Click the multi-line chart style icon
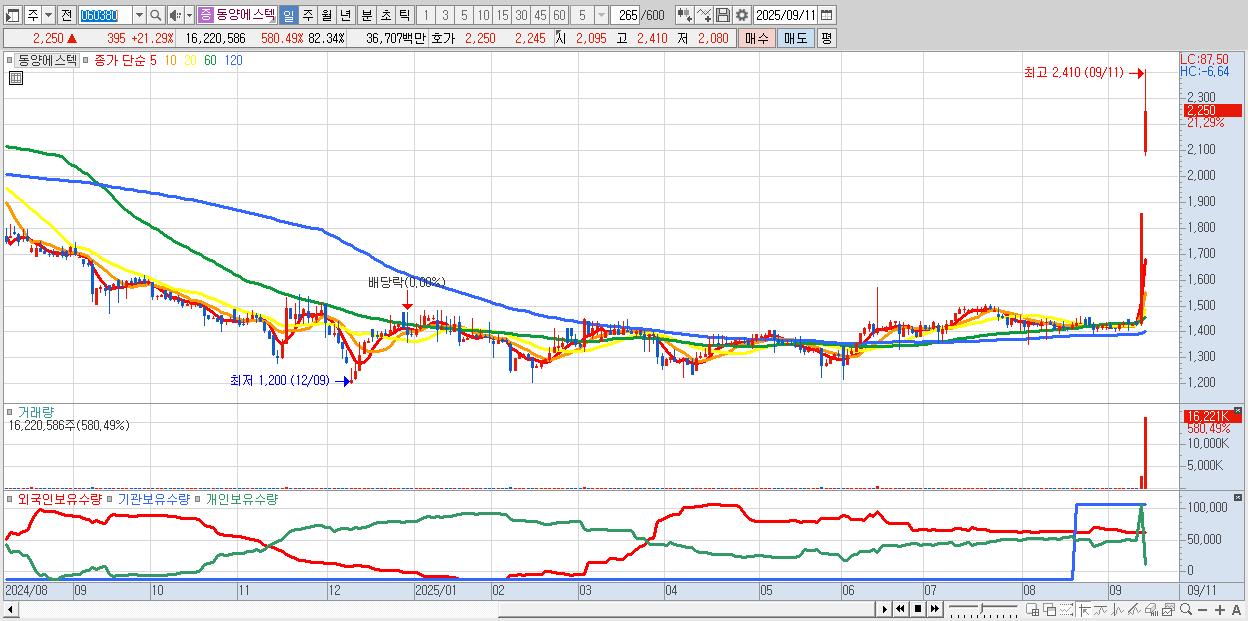This screenshot has height=621, width=1248. 1135,609
